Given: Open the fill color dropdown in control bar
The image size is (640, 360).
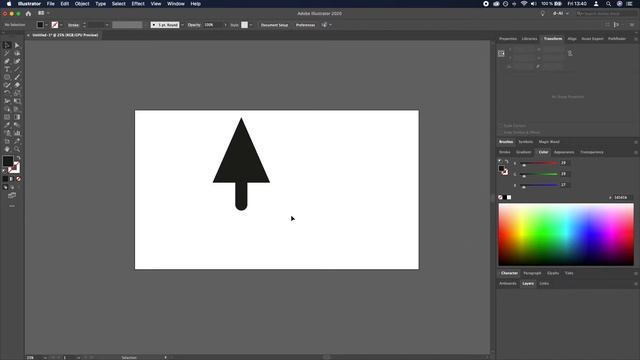Looking at the screenshot, I should [x=46, y=25].
